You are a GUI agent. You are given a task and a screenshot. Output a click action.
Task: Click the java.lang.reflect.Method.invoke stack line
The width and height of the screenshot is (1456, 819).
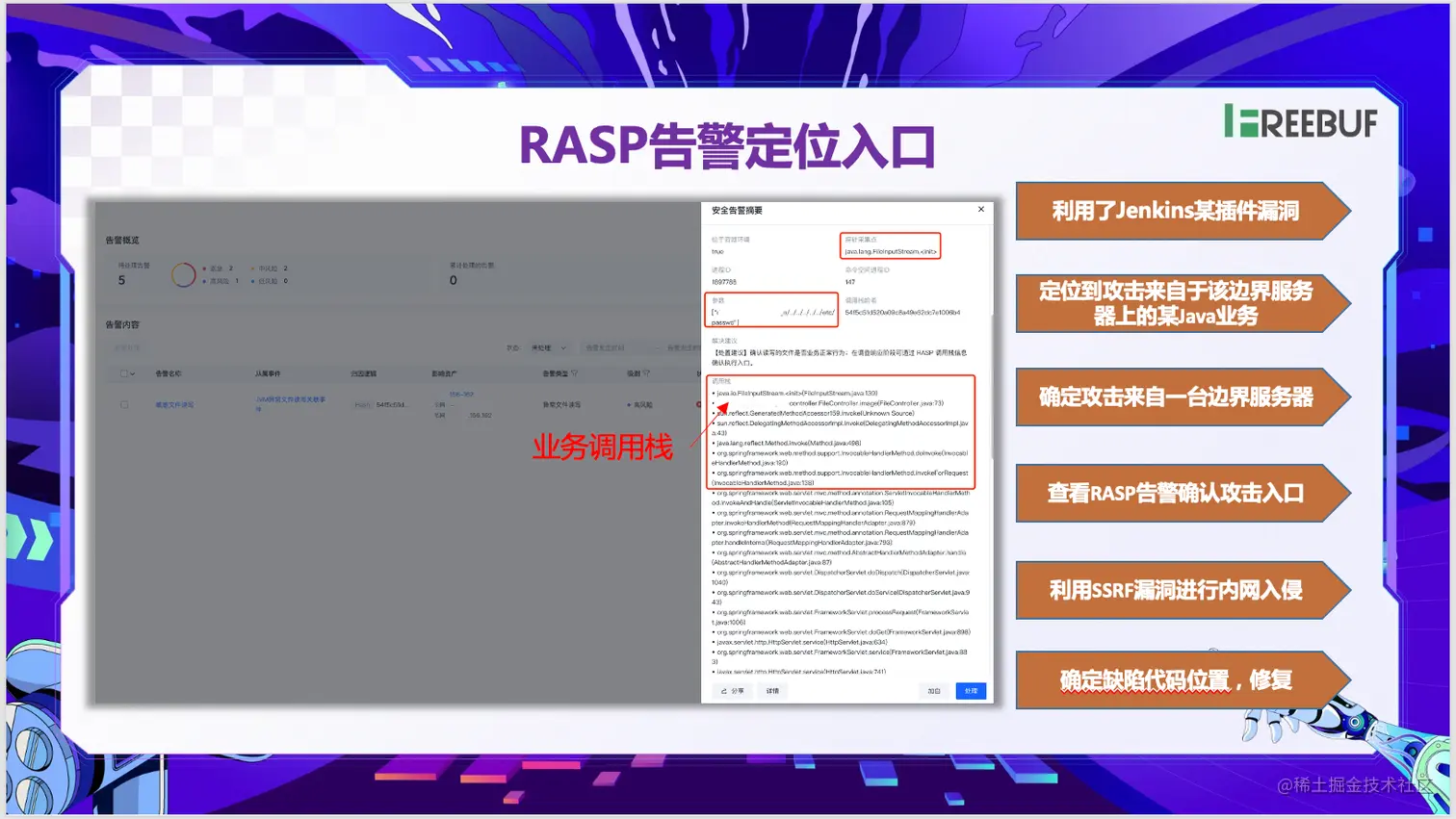(x=788, y=443)
